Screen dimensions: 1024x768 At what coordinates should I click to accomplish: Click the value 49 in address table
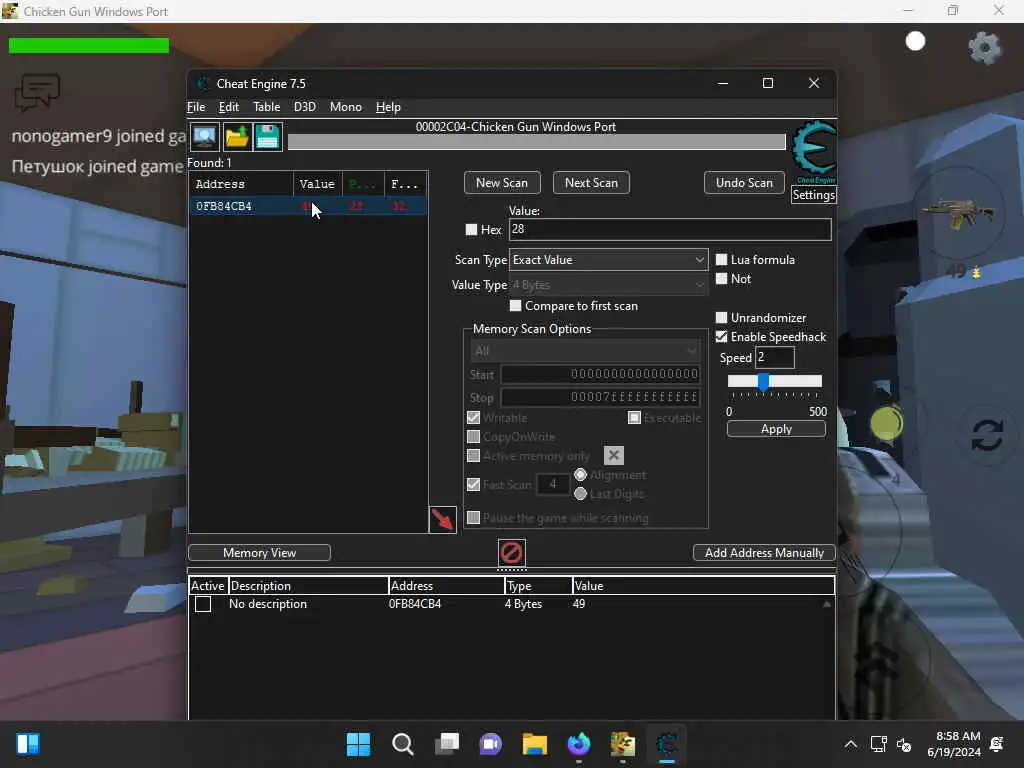pyautogui.click(x=579, y=604)
